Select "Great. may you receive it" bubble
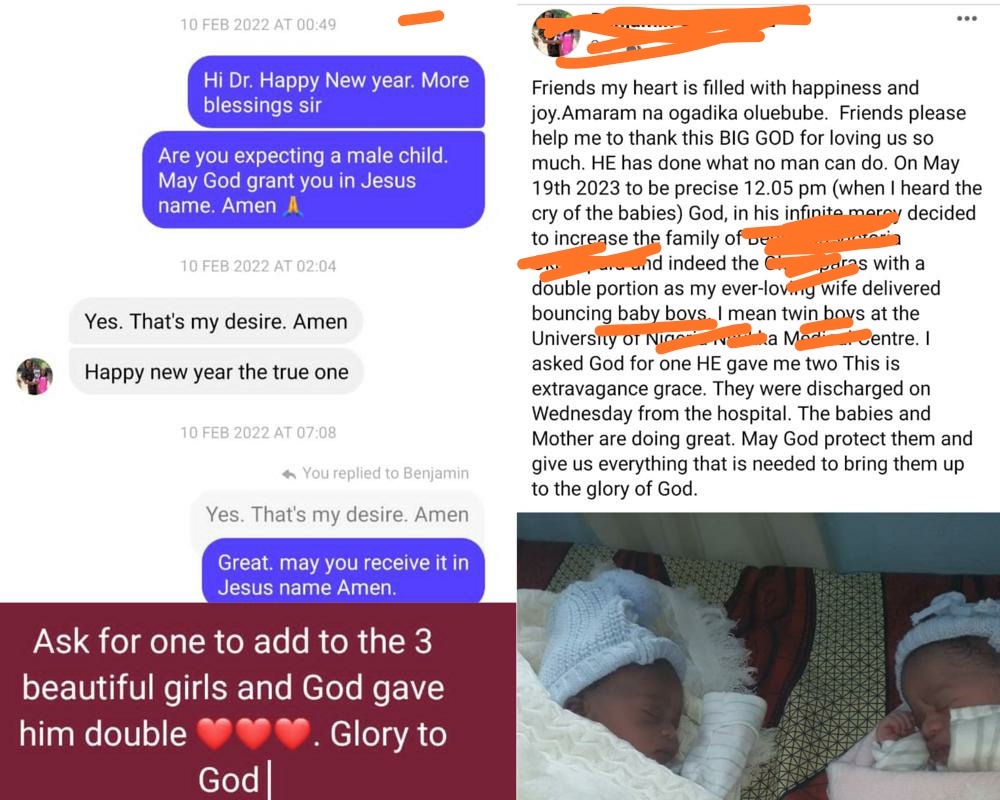Screen dimensions: 1000x800 (x=343, y=574)
